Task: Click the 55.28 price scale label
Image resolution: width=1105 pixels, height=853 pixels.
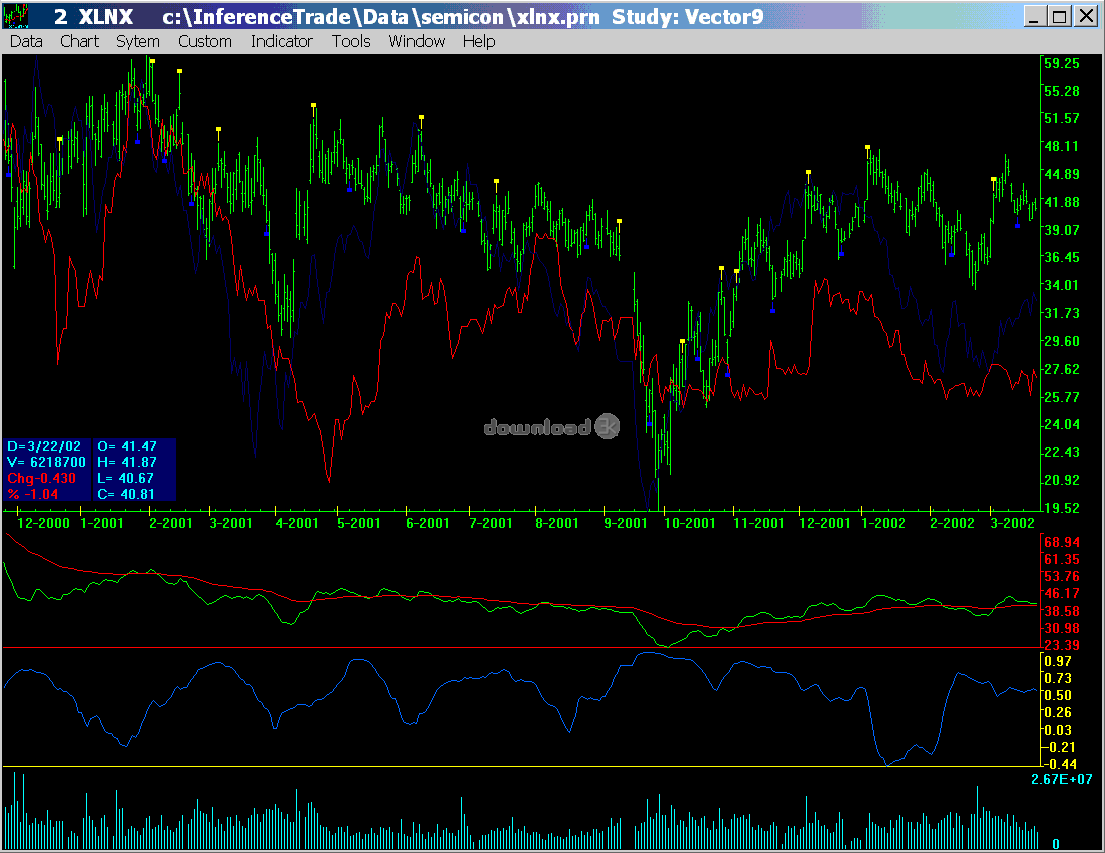Action: pyautogui.click(x=1062, y=91)
